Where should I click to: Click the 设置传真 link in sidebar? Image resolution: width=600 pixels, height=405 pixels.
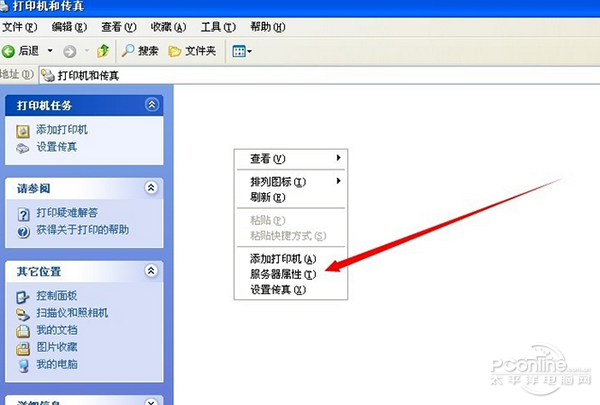(x=57, y=147)
